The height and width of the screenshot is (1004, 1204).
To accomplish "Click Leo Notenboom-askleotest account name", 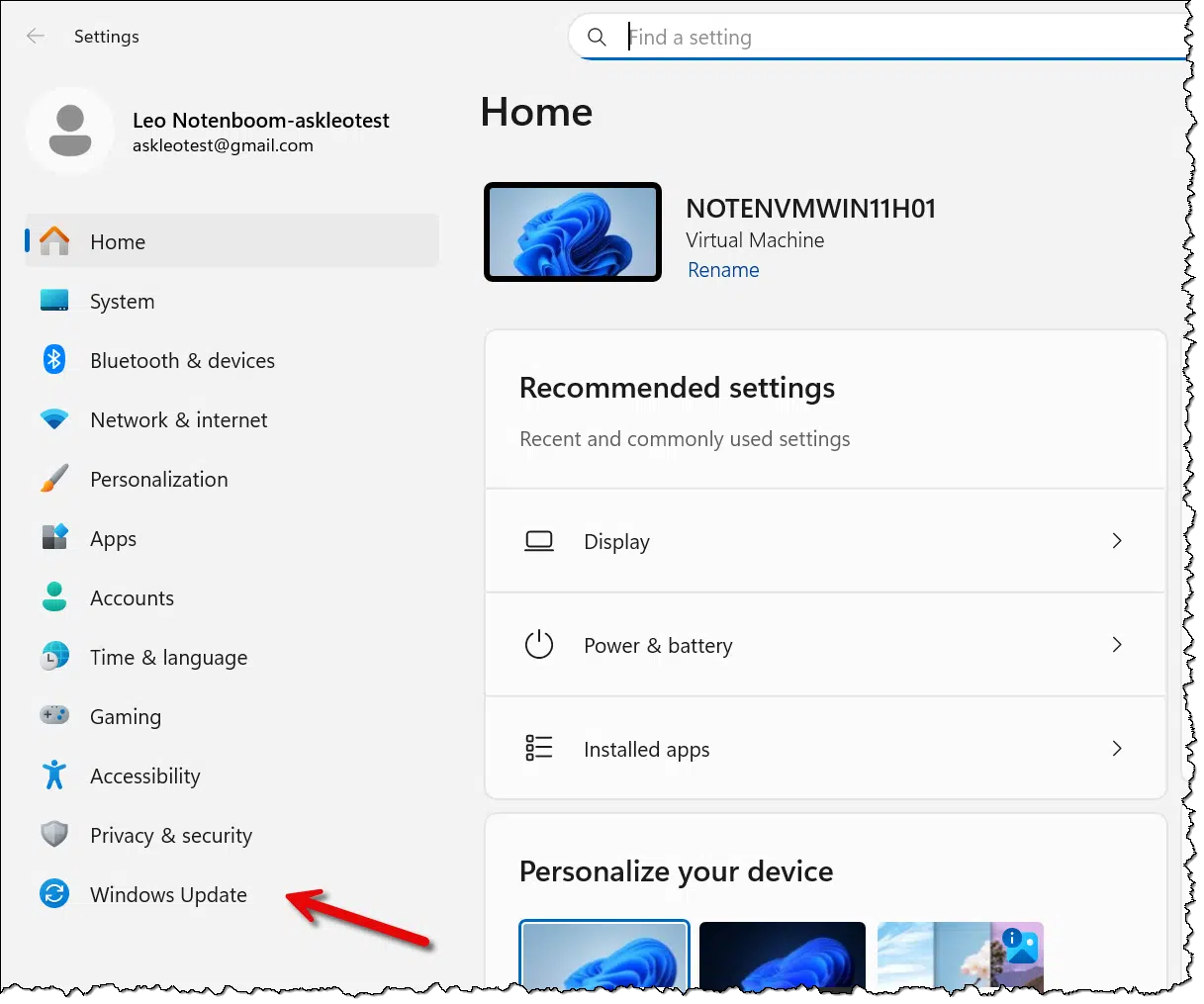I will [261, 121].
